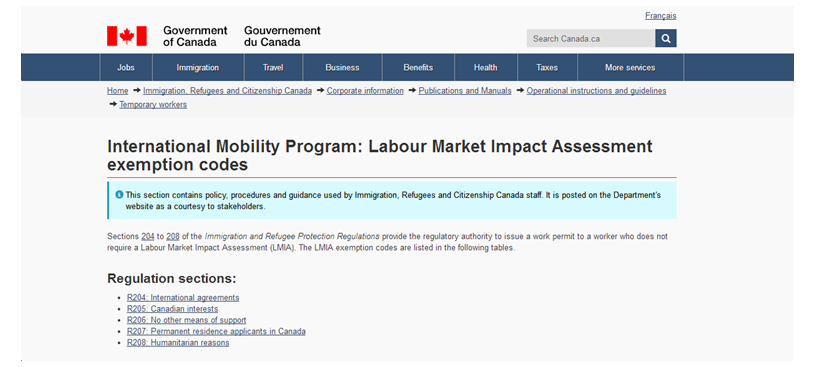Open the Taxes menu
Viewport: 824px width, 367px height.
tap(547, 67)
